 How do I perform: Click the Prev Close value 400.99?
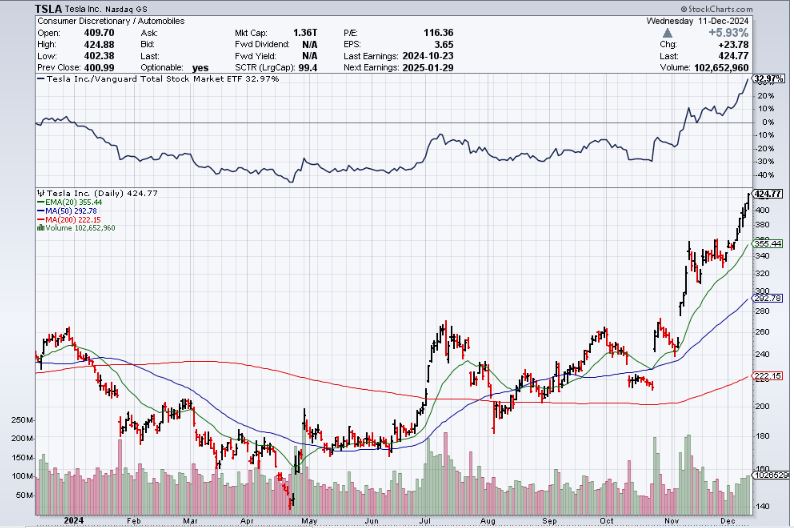point(99,68)
